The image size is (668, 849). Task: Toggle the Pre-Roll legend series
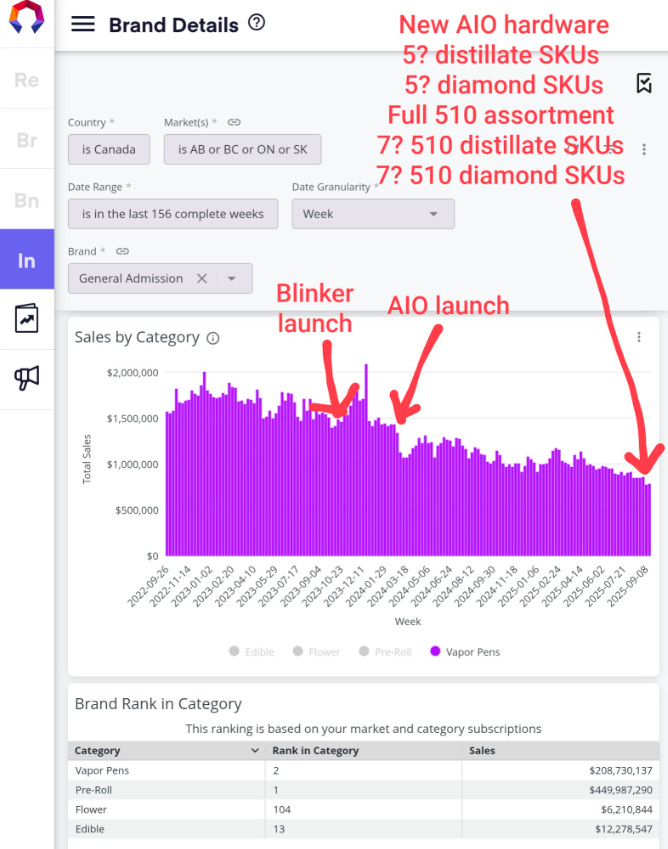coord(385,651)
